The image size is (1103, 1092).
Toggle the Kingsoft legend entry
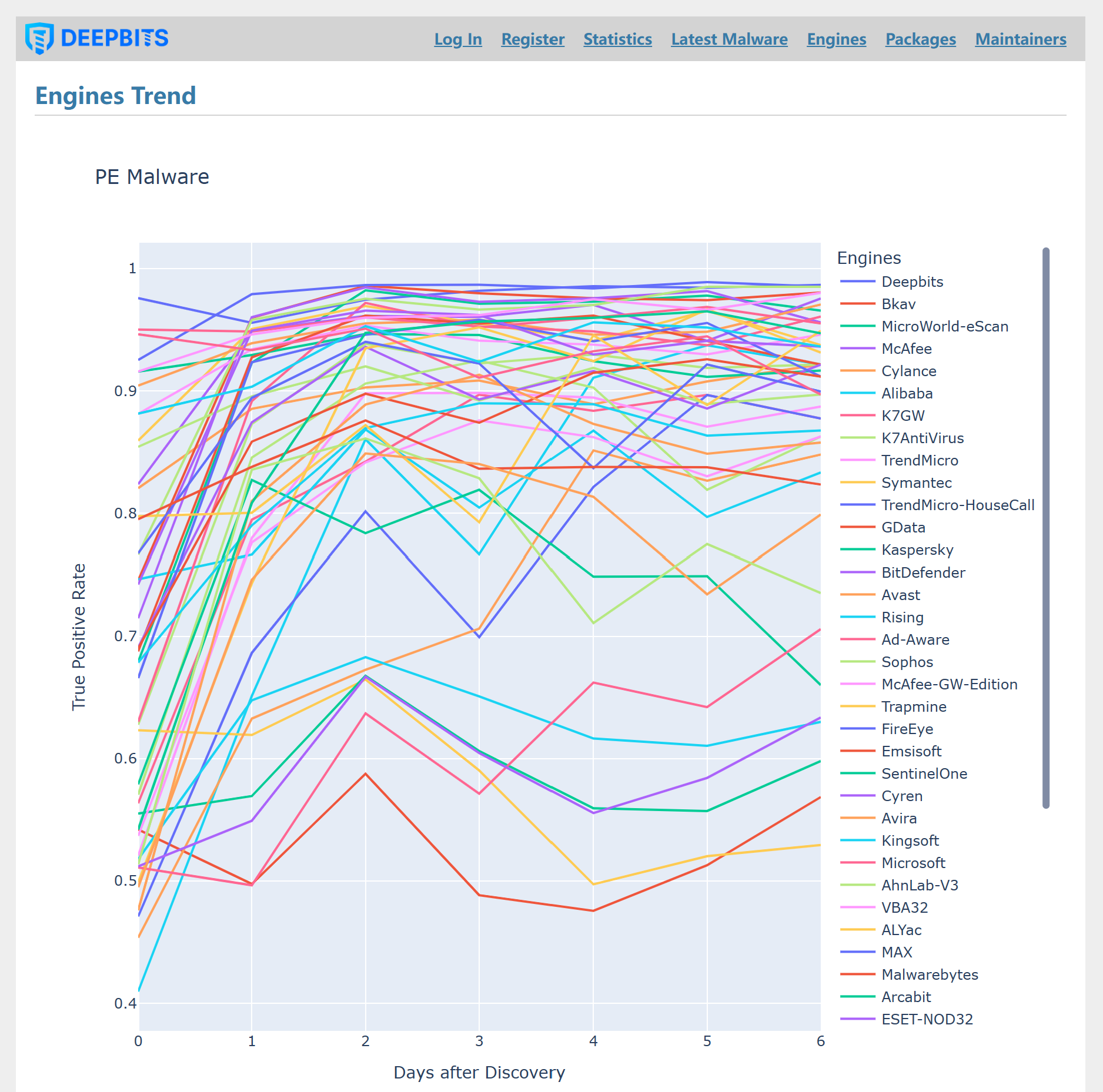890,840
